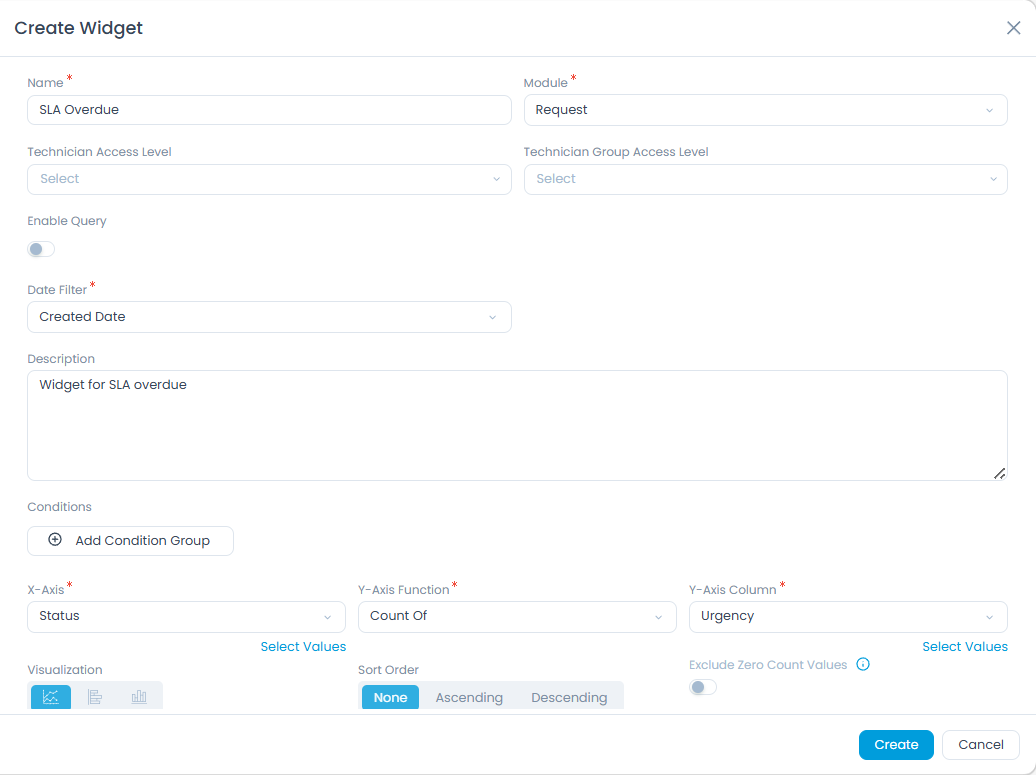Expand the Technician Access Level dropdown
The height and width of the screenshot is (775, 1036).
(269, 178)
